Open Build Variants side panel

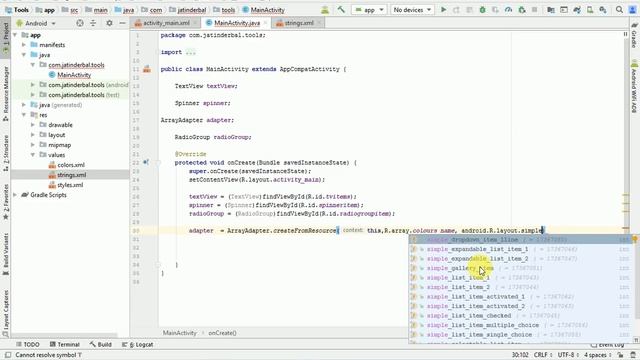tap(6, 254)
